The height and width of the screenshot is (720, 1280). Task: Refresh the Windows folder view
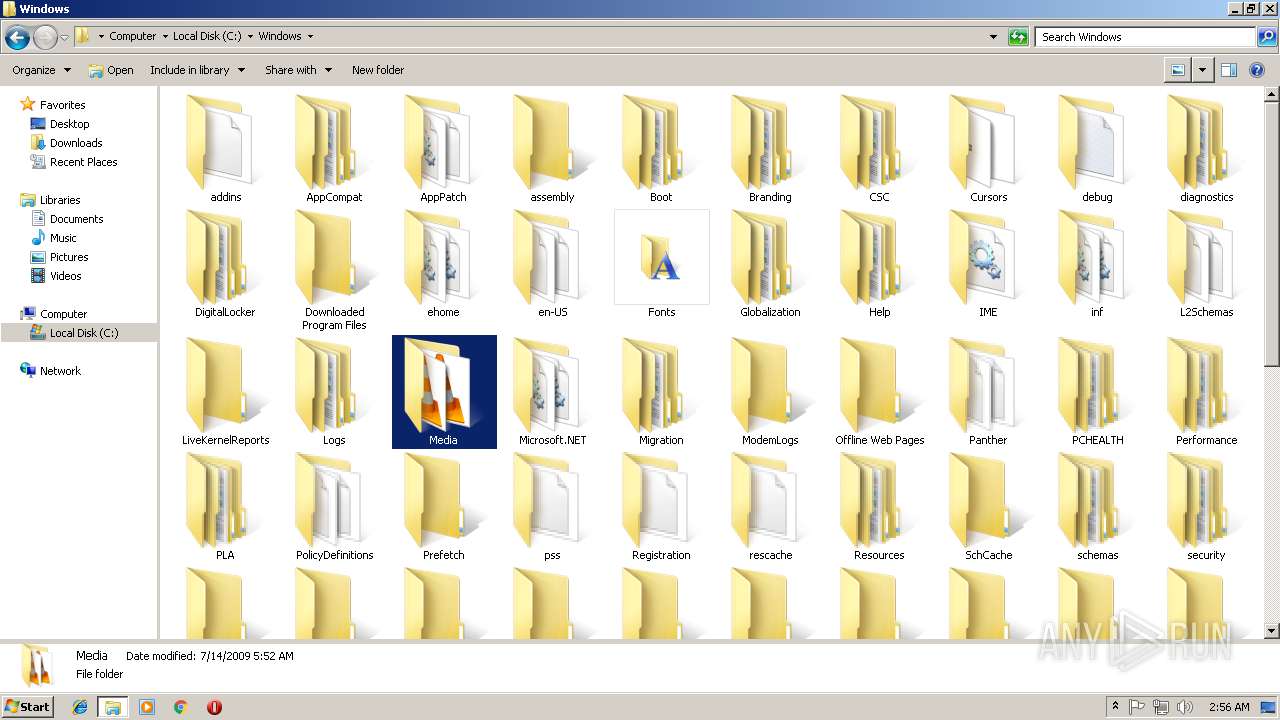1018,37
